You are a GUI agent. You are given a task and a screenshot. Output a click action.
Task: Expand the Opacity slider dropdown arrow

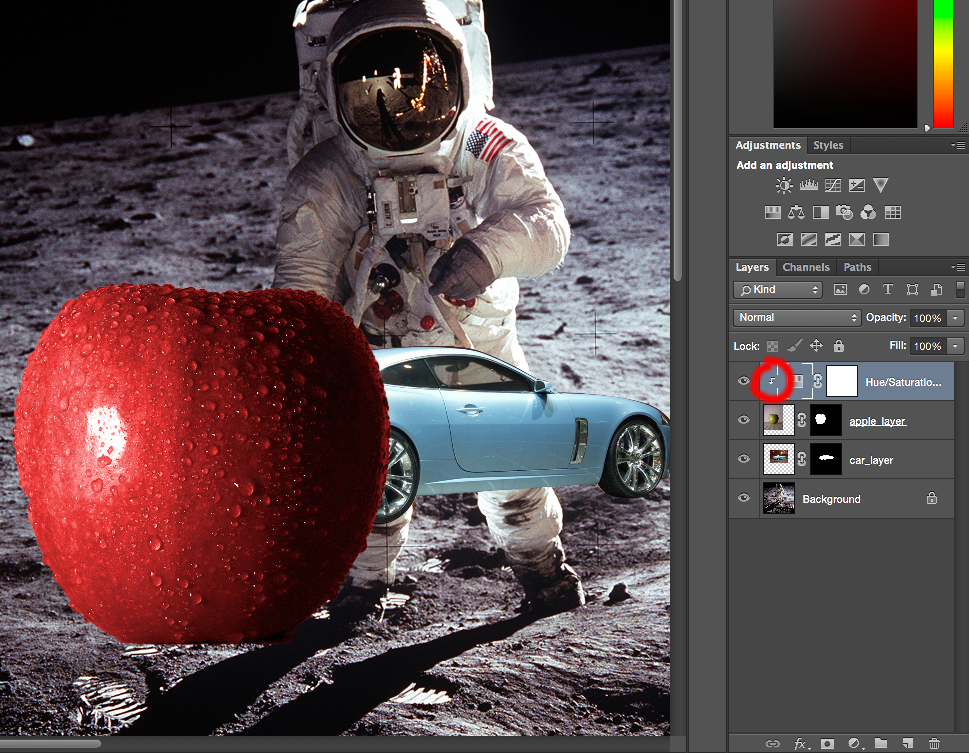coord(956,318)
